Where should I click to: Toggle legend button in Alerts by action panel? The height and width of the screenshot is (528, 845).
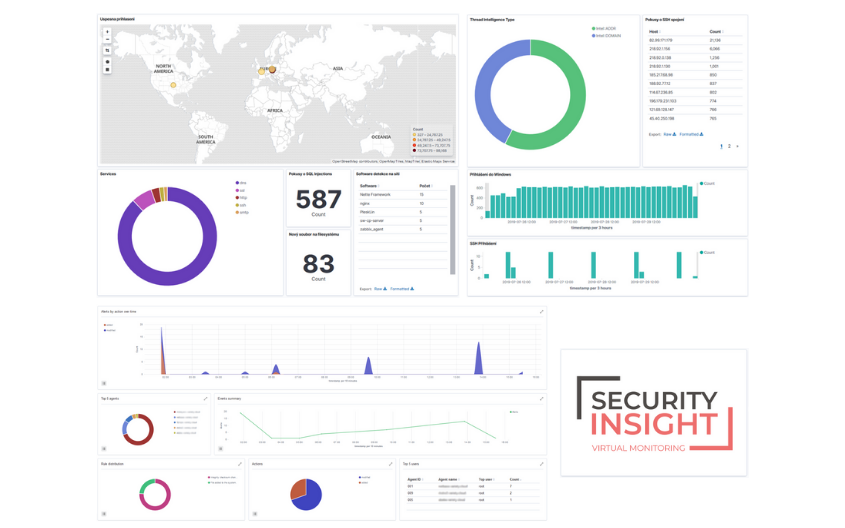(104, 384)
